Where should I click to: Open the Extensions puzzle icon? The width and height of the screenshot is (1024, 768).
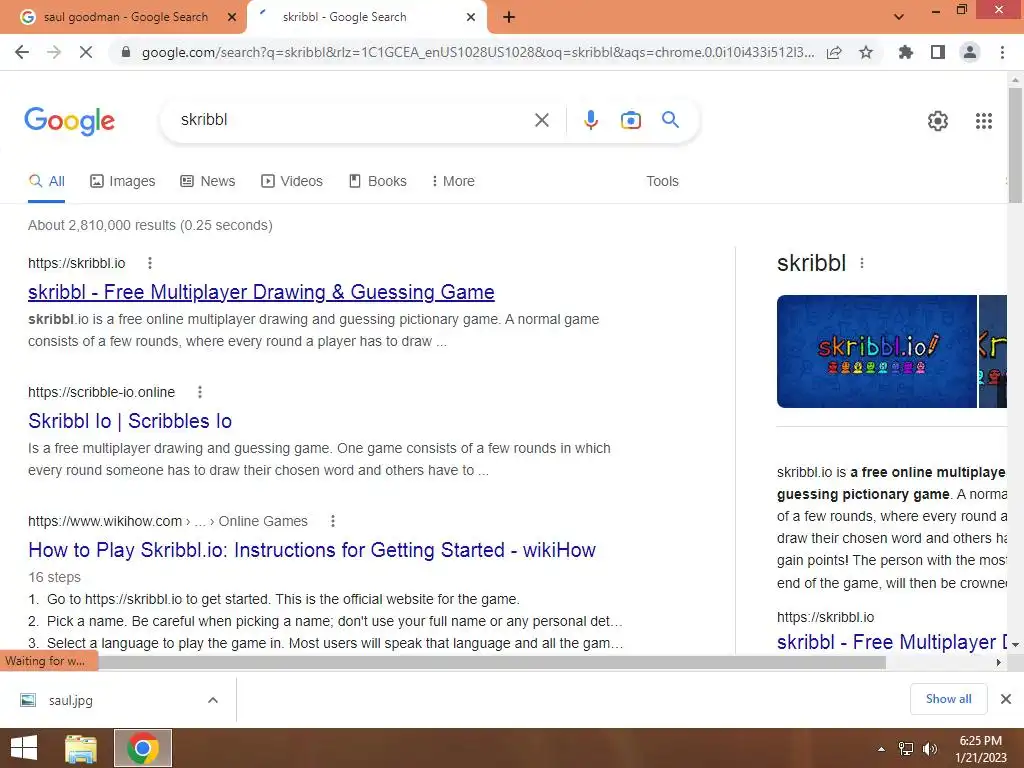(x=905, y=52)
